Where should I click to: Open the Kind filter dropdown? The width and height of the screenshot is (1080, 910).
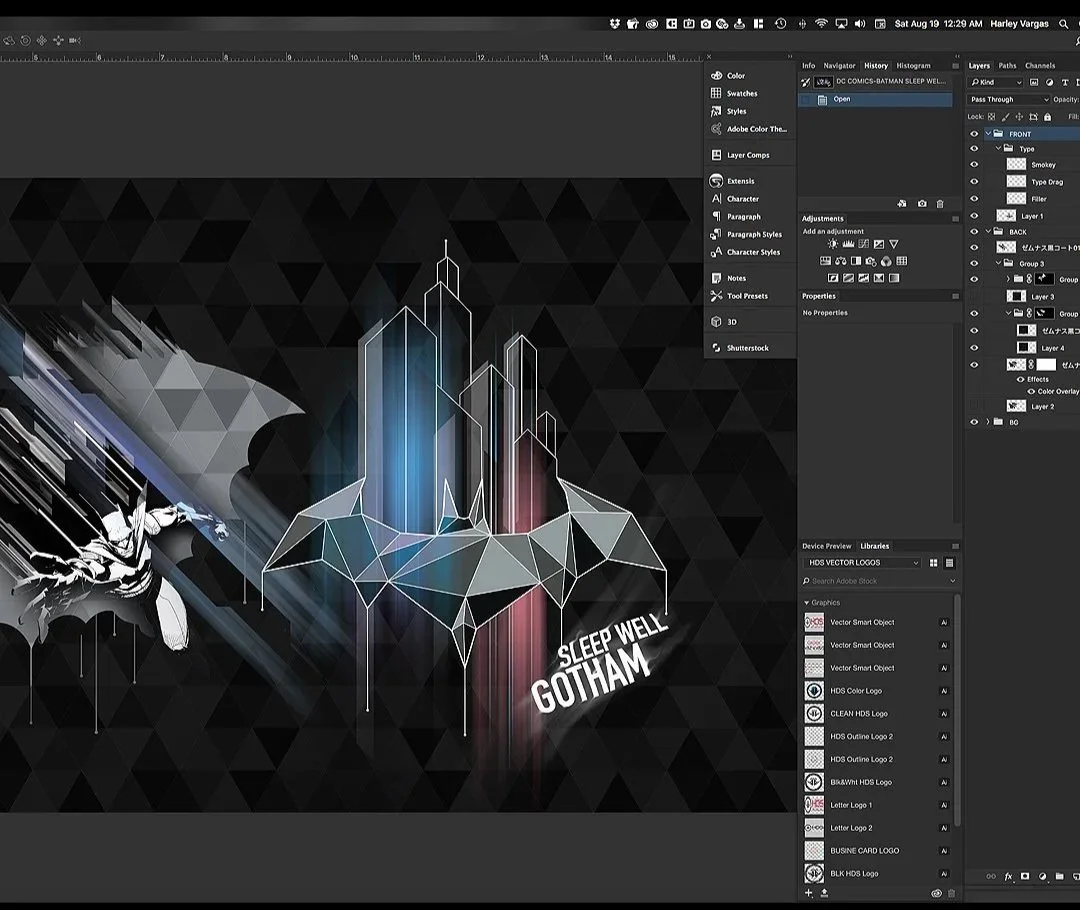click(995, 82)
